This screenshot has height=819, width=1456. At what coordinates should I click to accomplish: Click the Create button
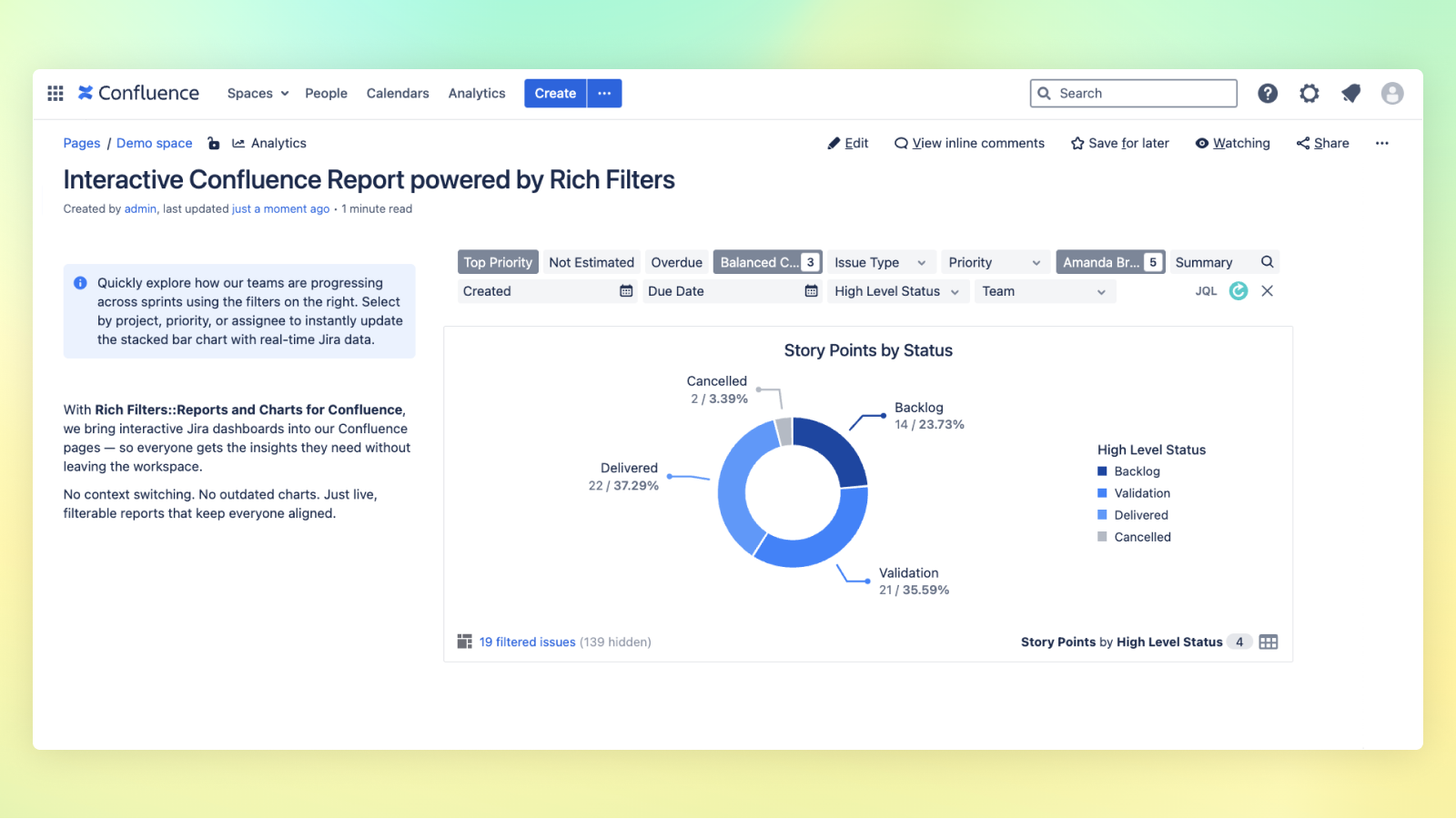[555, 93]
